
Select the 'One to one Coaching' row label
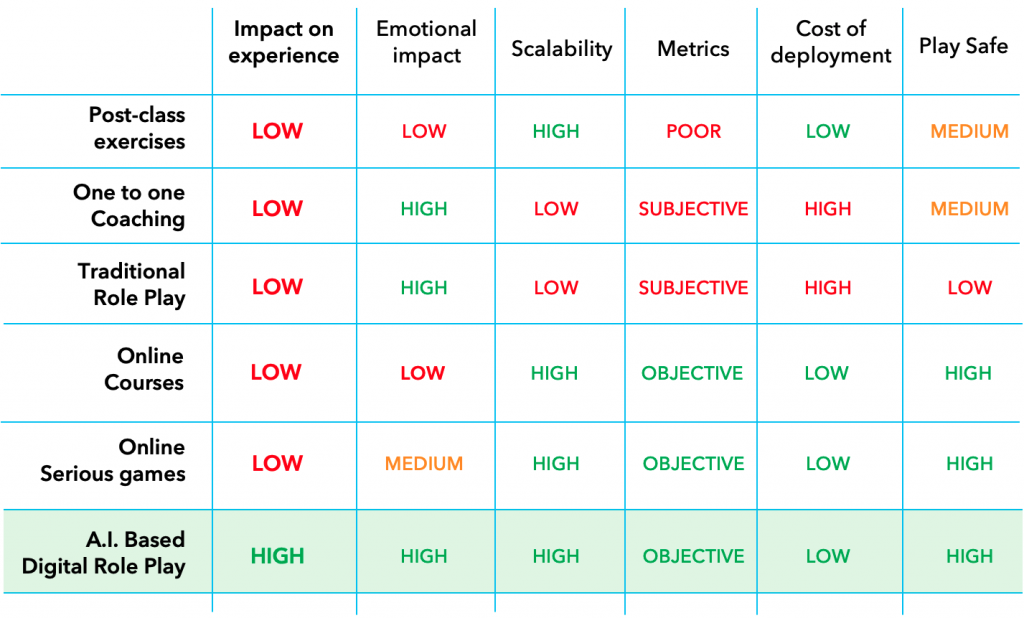pos(129,206)
